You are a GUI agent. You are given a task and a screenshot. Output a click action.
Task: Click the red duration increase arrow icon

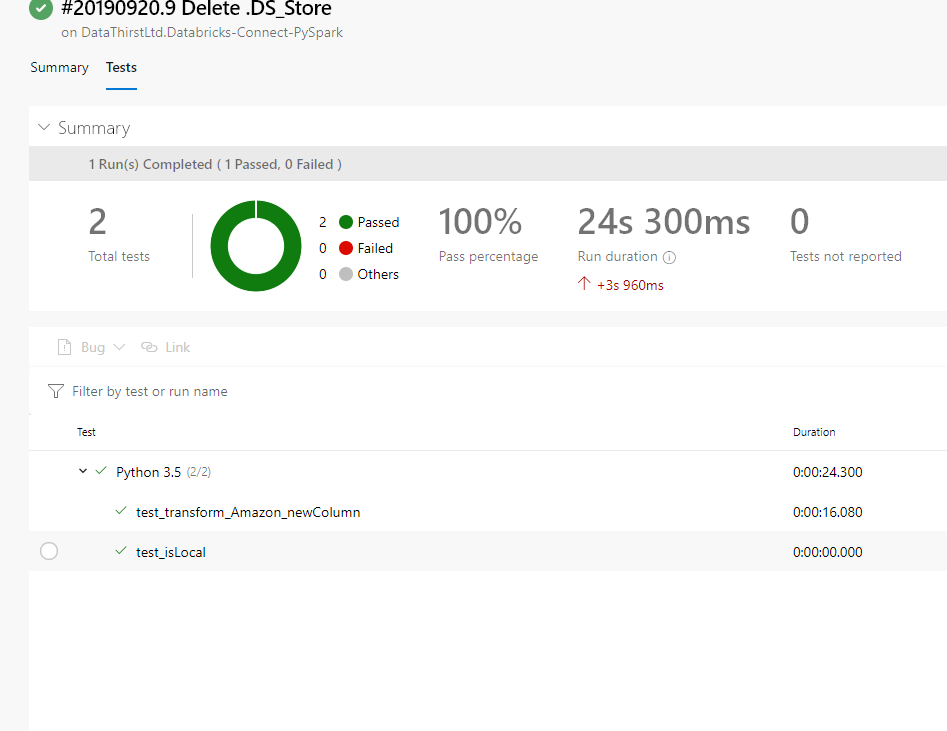584,283
